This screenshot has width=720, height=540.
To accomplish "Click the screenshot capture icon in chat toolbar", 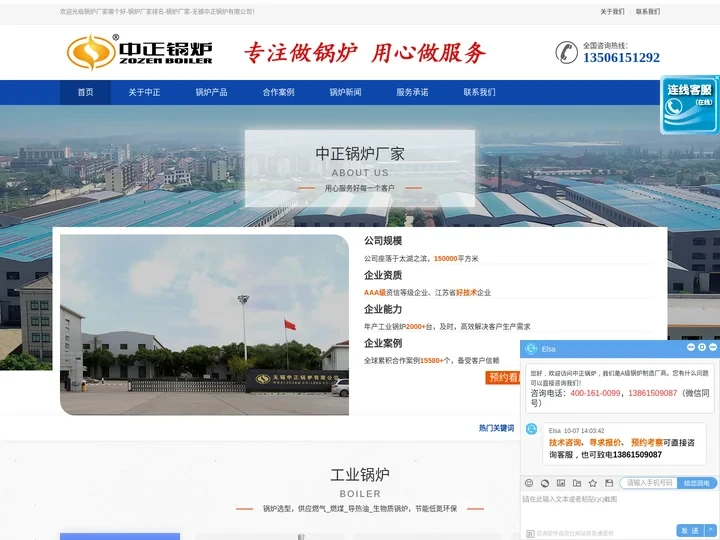I will (545, 483).
